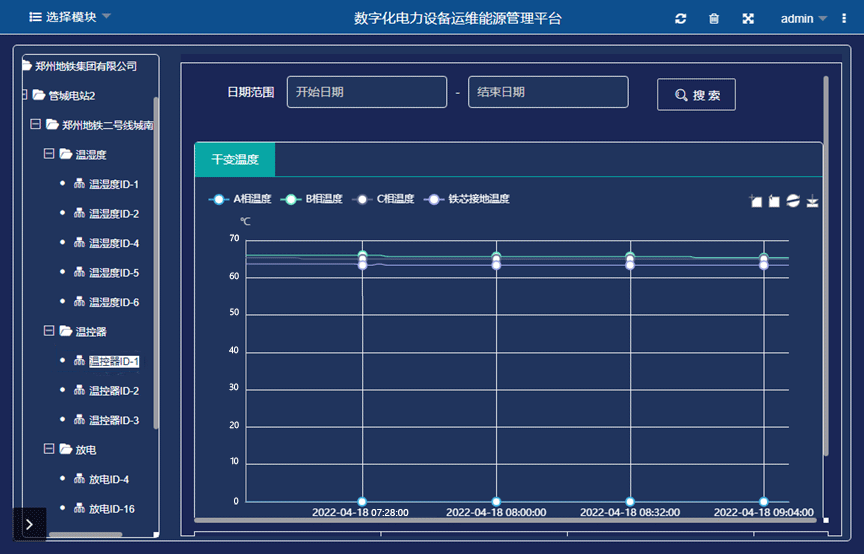Click the folder icon beside 放电
864x554 pixels.
pos(66,449)
